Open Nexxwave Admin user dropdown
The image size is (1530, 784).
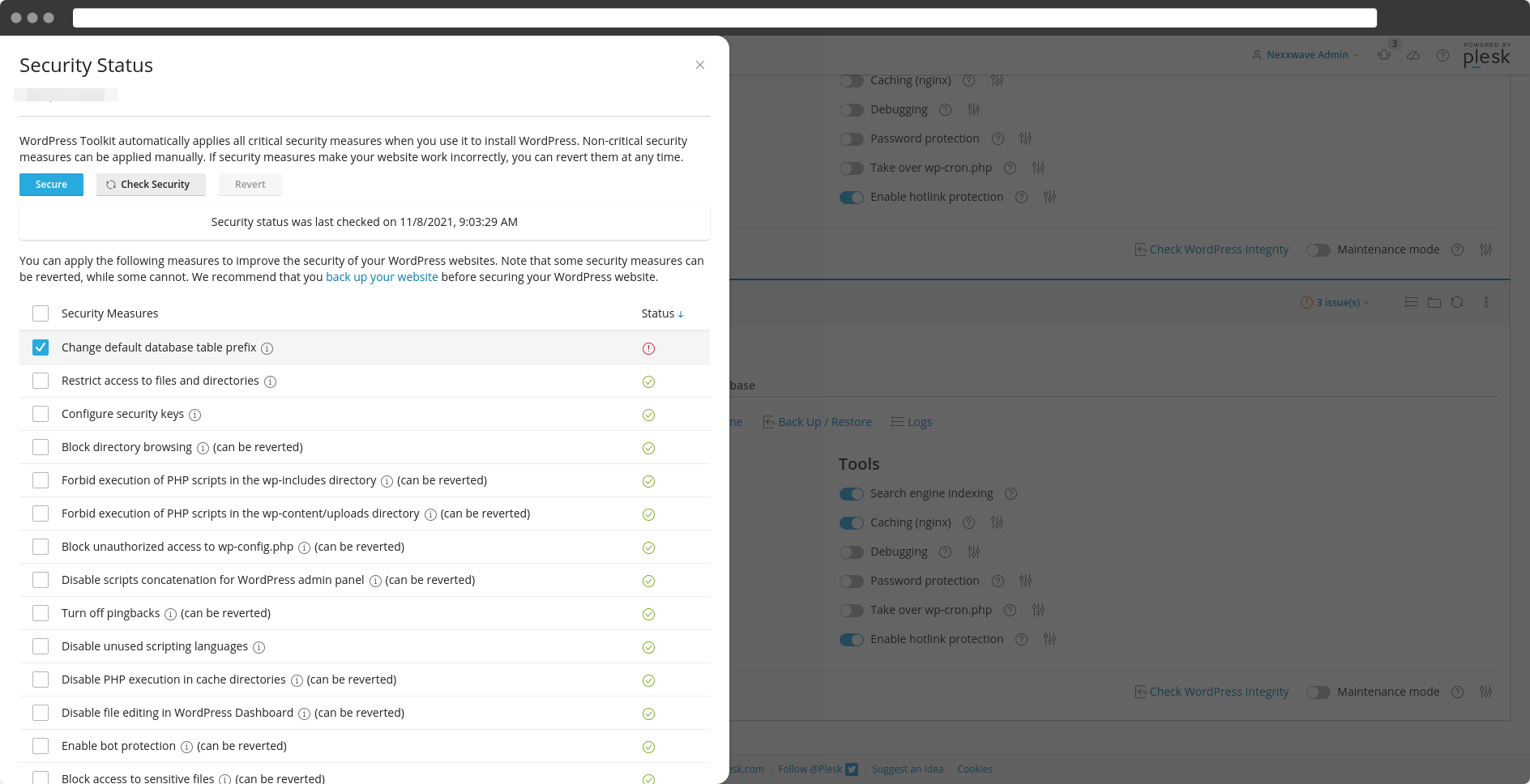tap(1305, 55)
